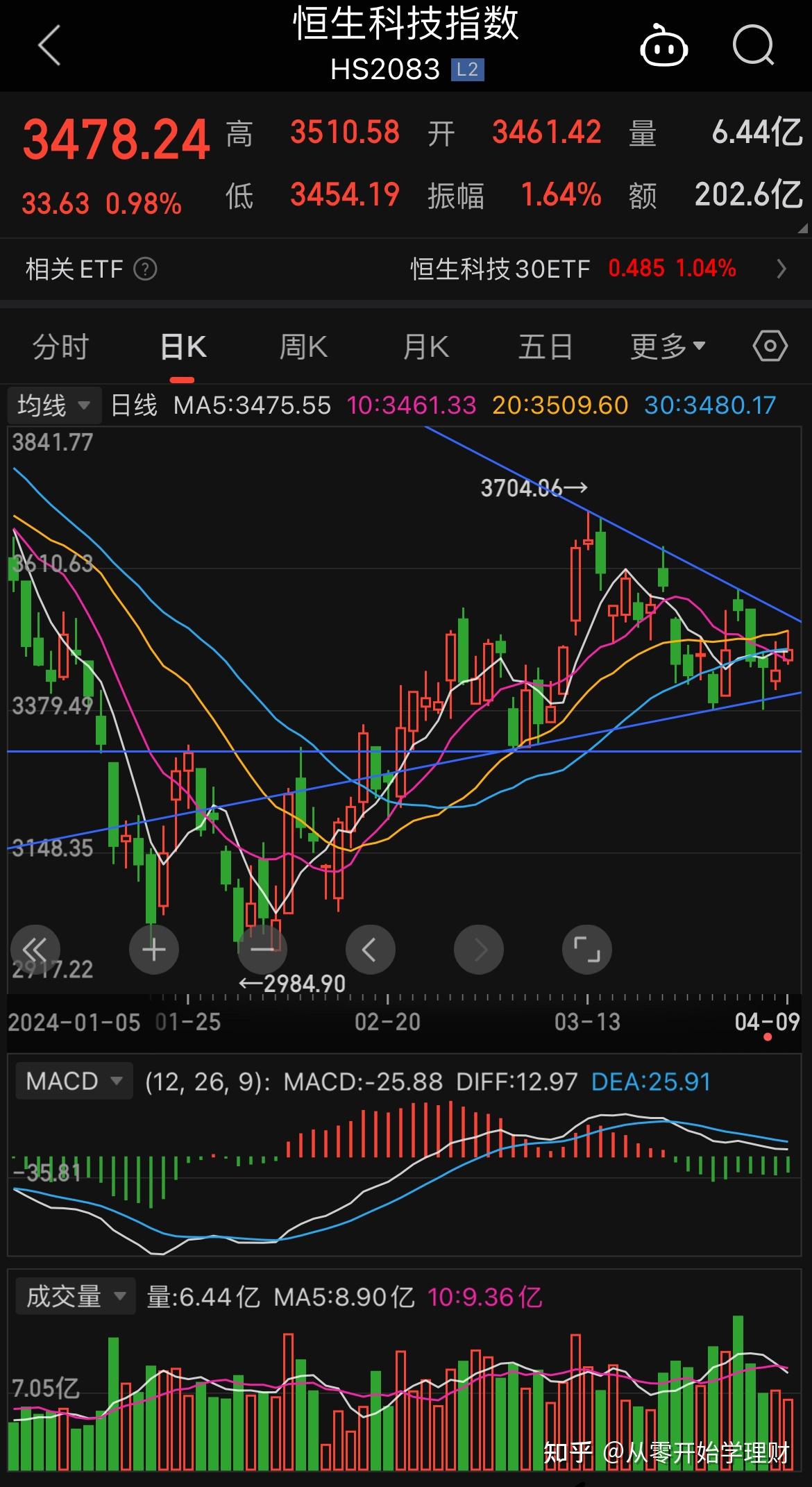The width and height of the screenshot is (812, 1487).
Task: Tap the MA20 value 20:3509.60
Action: [x=560, y=405]
